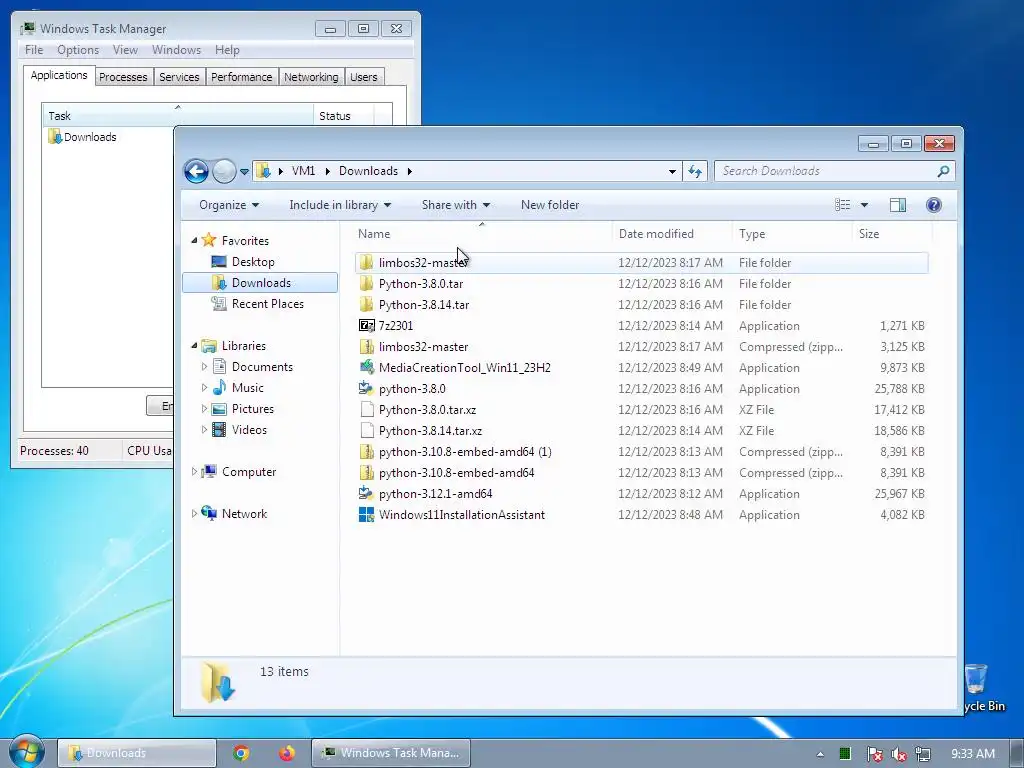Select python-3.10.8-embed-amd64 (1) zip icon

(366, 452)
